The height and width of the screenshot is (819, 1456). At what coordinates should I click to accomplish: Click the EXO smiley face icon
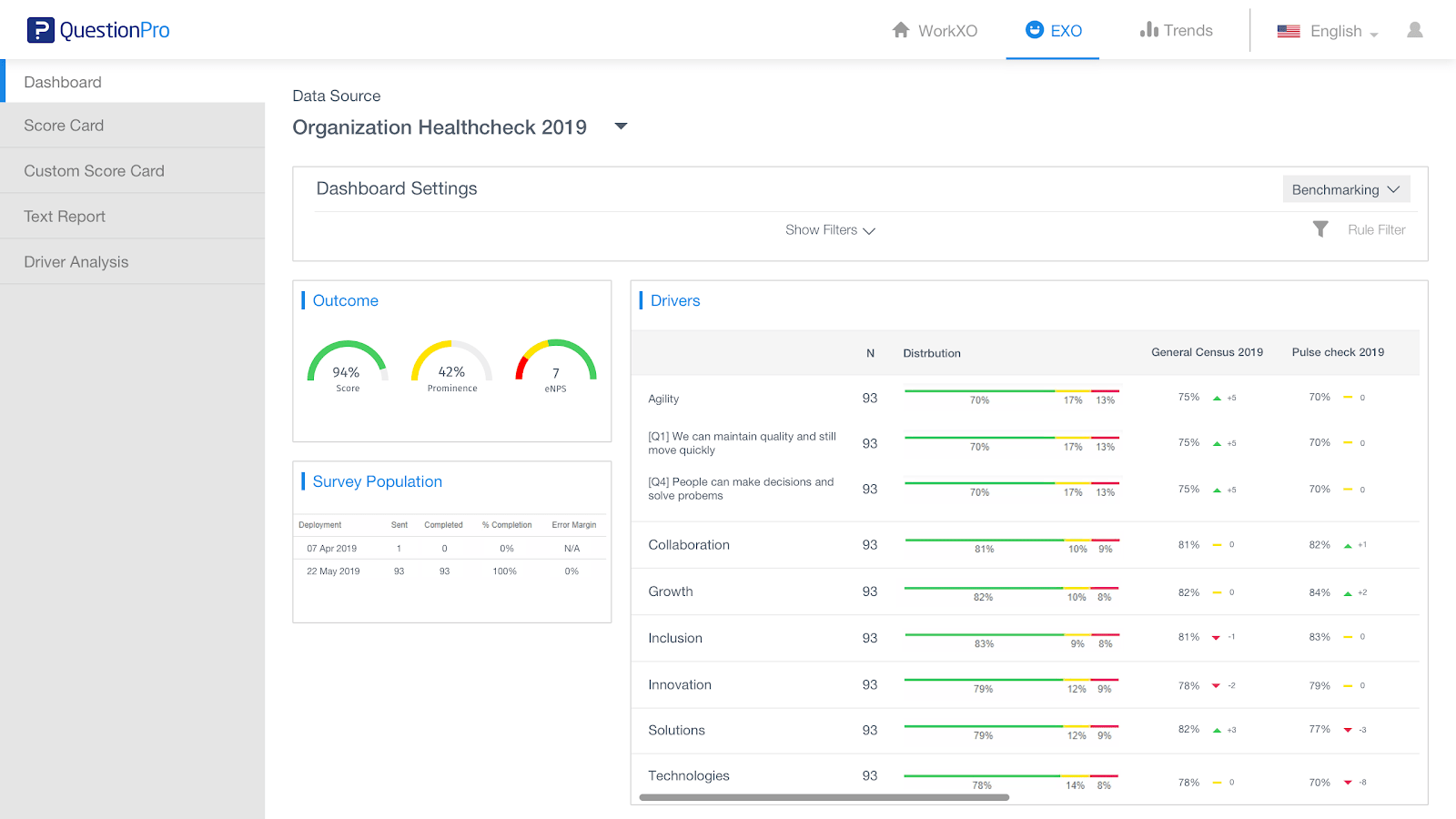pyautogui.click(x=1034, y=30)
